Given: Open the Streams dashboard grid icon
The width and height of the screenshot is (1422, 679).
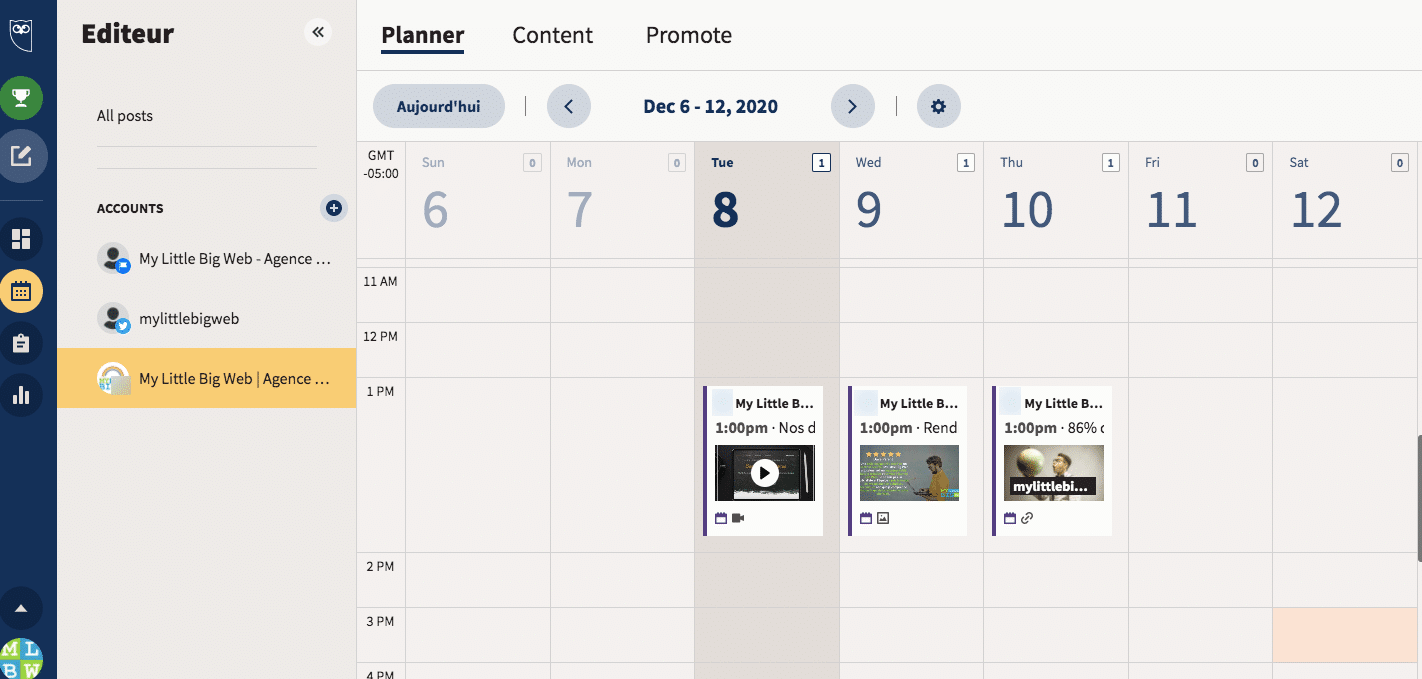Looking at the screenshot, I should coord(22,239).
